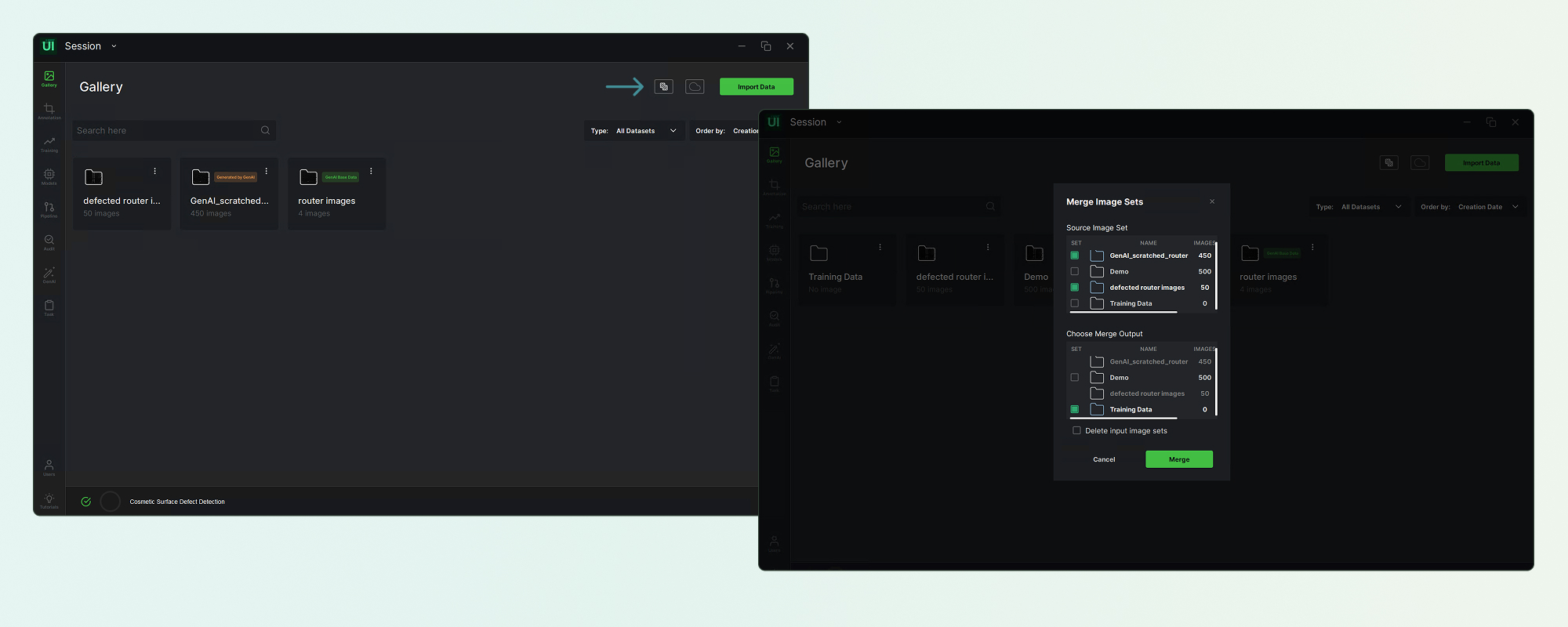Click the Merge button
Screen dimensions: 1568x627
point(1179,459)
